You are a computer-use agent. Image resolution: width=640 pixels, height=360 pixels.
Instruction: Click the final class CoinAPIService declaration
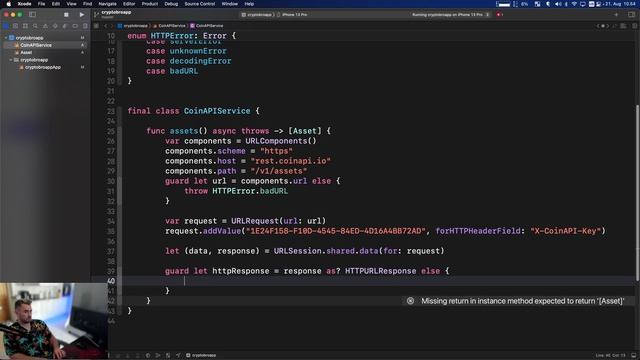click(x=193, y=111)
